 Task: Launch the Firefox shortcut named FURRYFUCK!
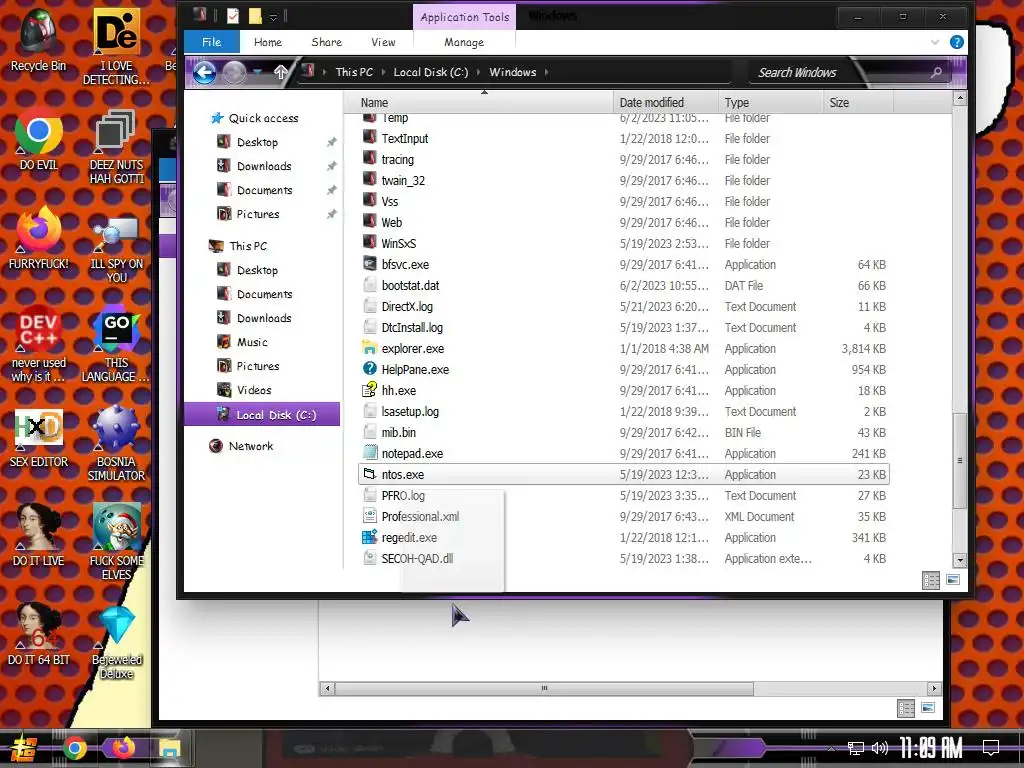coord(39,238)
